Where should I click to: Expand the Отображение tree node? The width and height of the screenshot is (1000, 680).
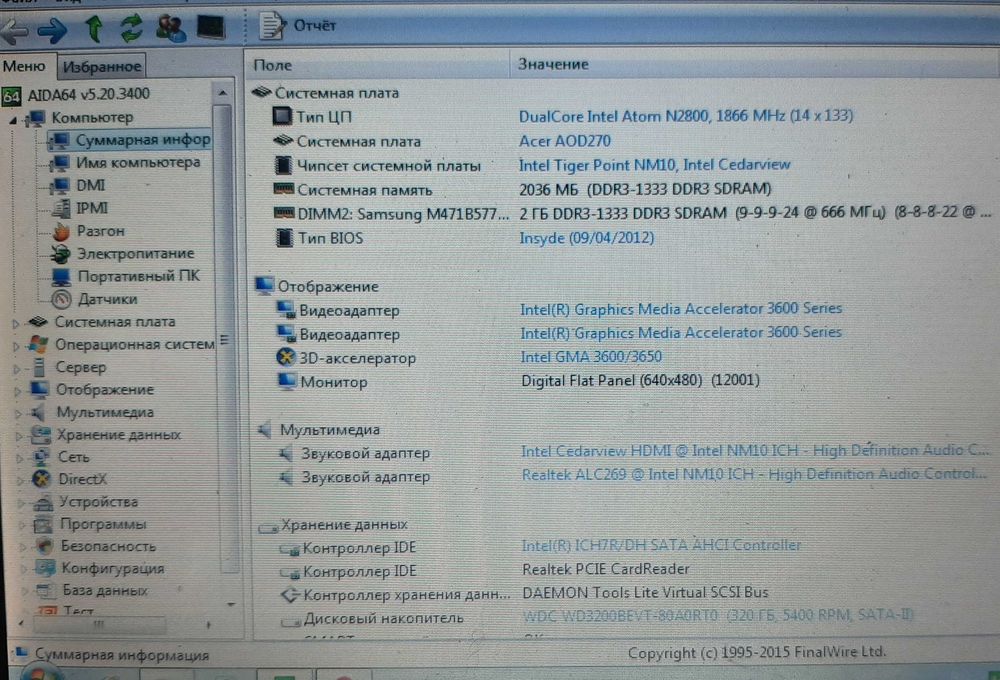[x=18, y=392]
